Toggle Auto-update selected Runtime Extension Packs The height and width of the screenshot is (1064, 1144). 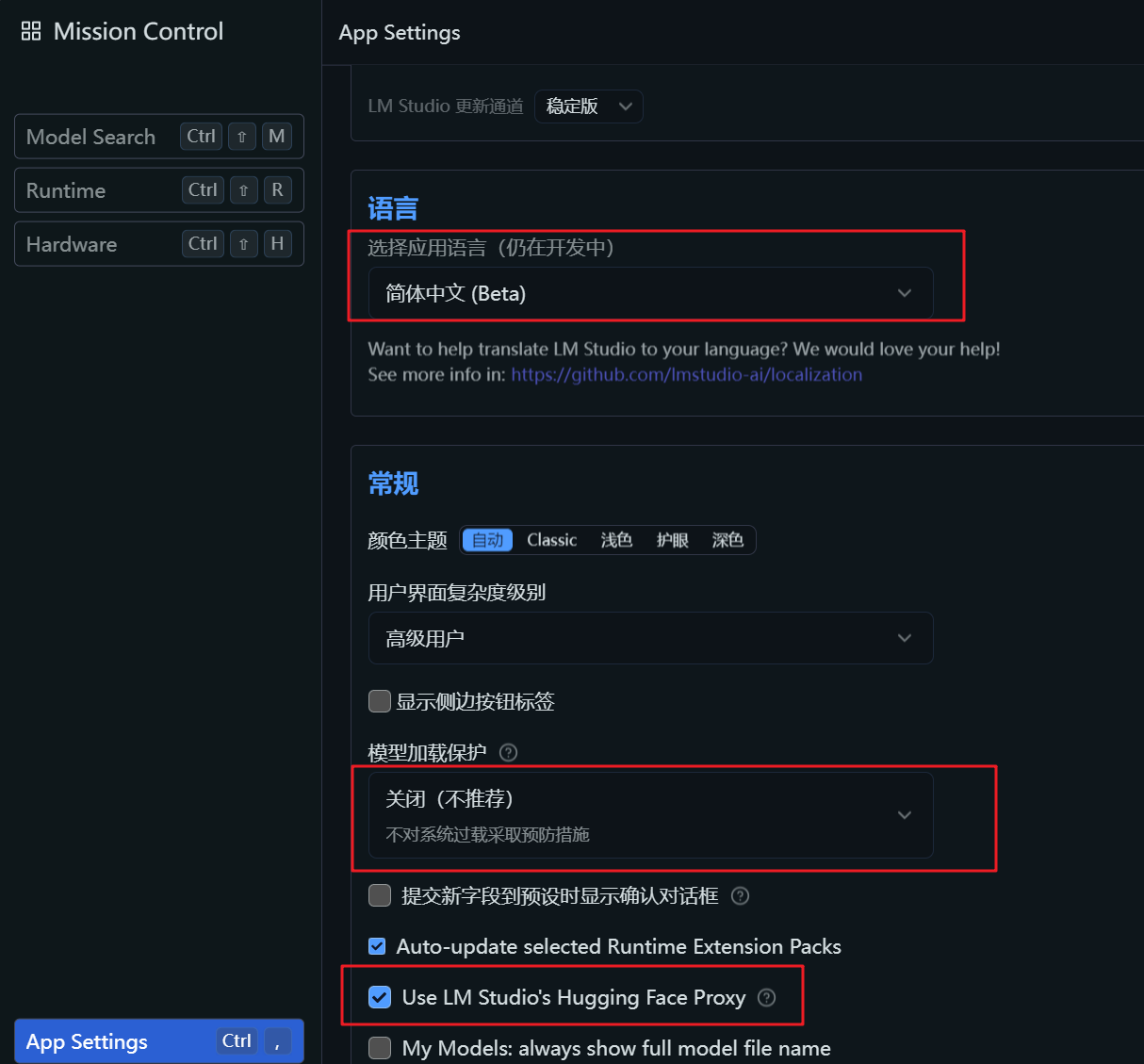click(x=377, y=946)
